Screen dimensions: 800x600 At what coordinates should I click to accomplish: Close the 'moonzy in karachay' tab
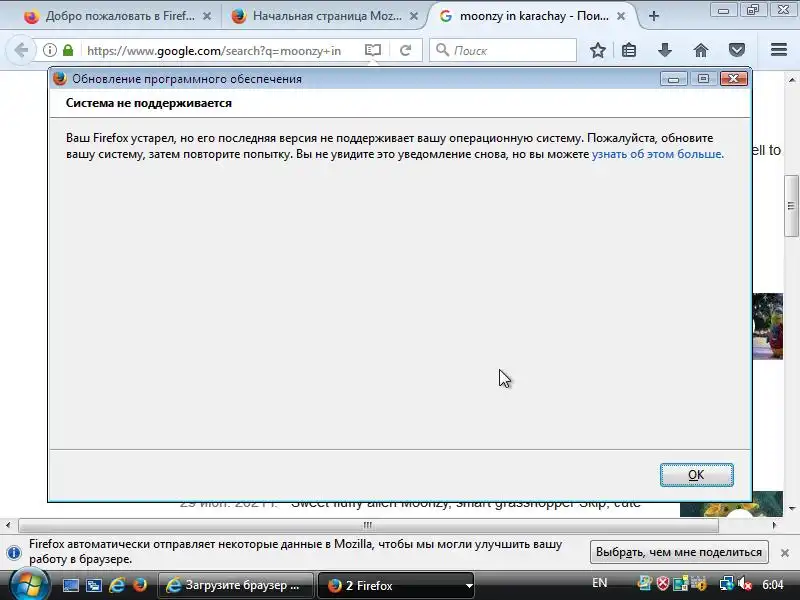point(621,16)
